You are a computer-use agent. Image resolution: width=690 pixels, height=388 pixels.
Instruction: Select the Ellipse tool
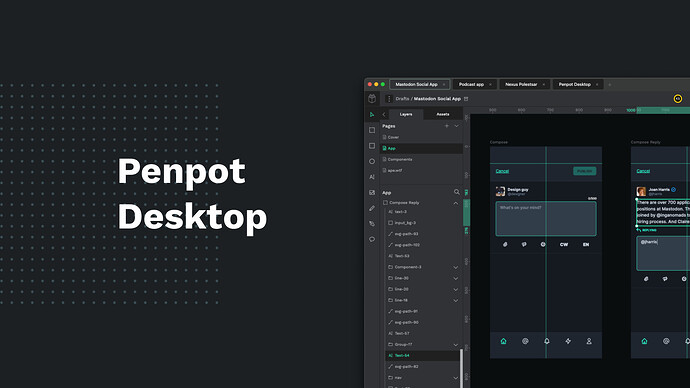(372, 161)
